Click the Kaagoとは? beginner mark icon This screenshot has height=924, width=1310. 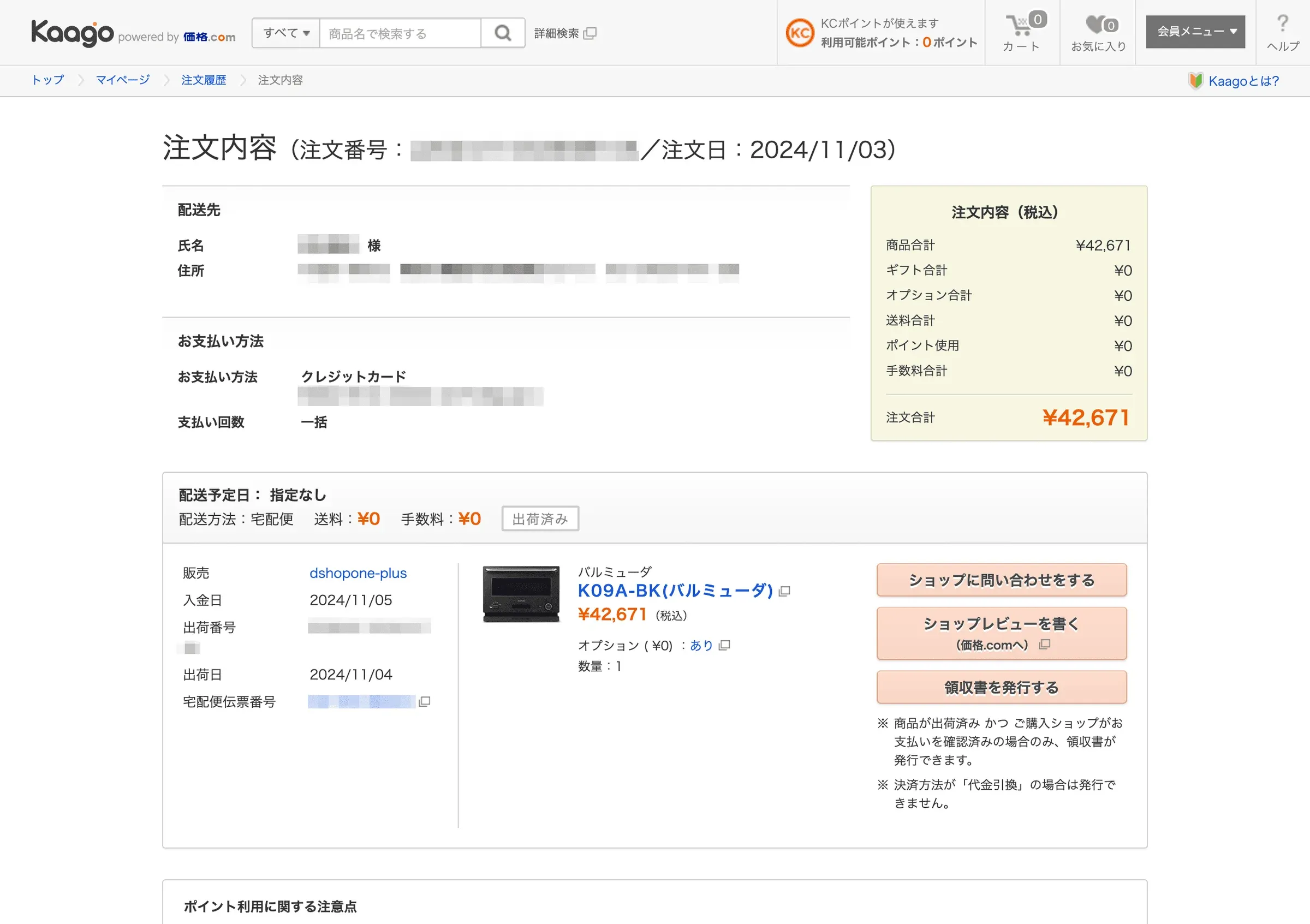[x=1195, y=80]
